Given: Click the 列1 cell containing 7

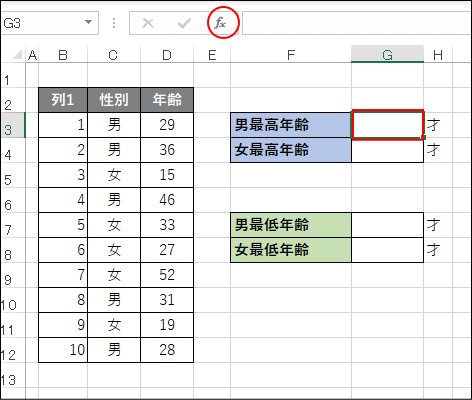Looking at the screenshot, I should tap(63, 275).
